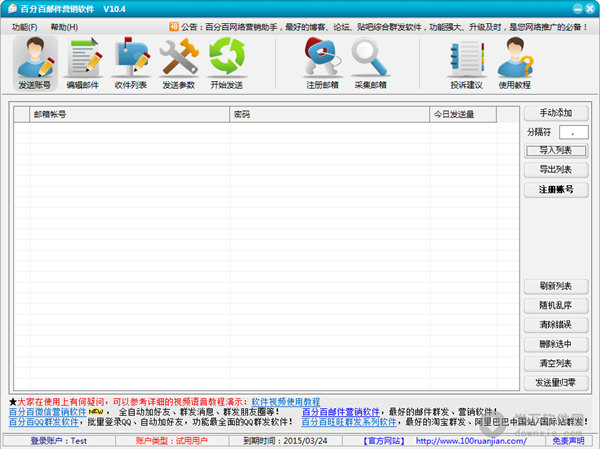Open the 收件列表 mailbox icon
Image resolution: width=600 pixels, height=449 pixels.
(x=131, y=64)
